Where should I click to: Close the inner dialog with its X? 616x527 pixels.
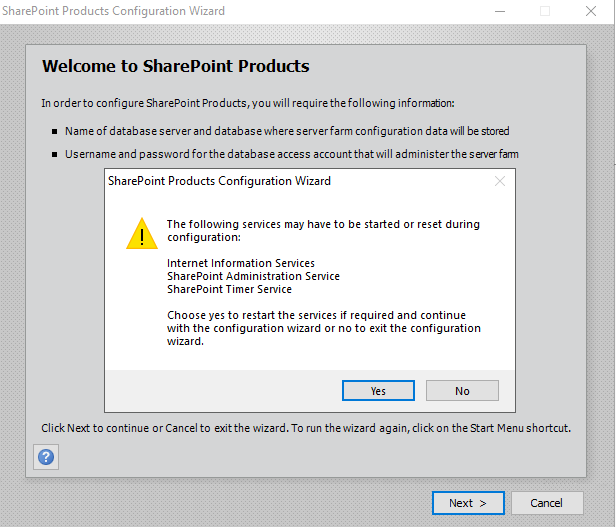[500, 181]
